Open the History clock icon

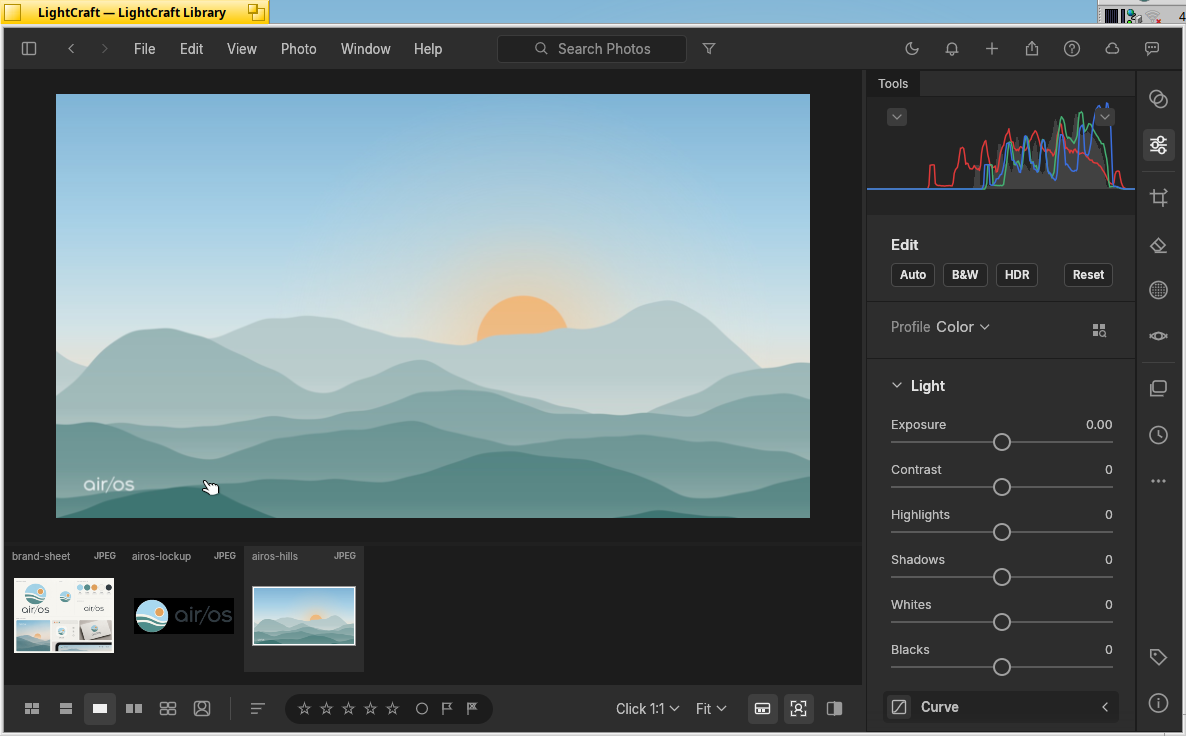pyautogui.click(x=1158, y=435)
